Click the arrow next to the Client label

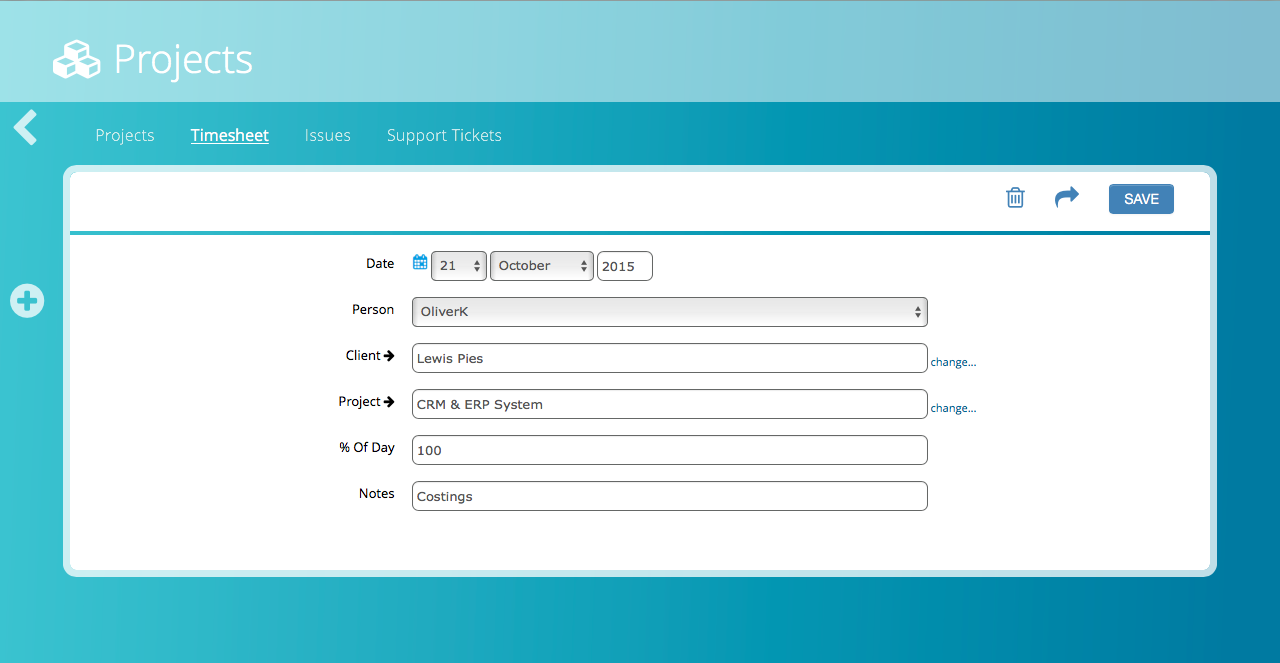pos(389,355)
